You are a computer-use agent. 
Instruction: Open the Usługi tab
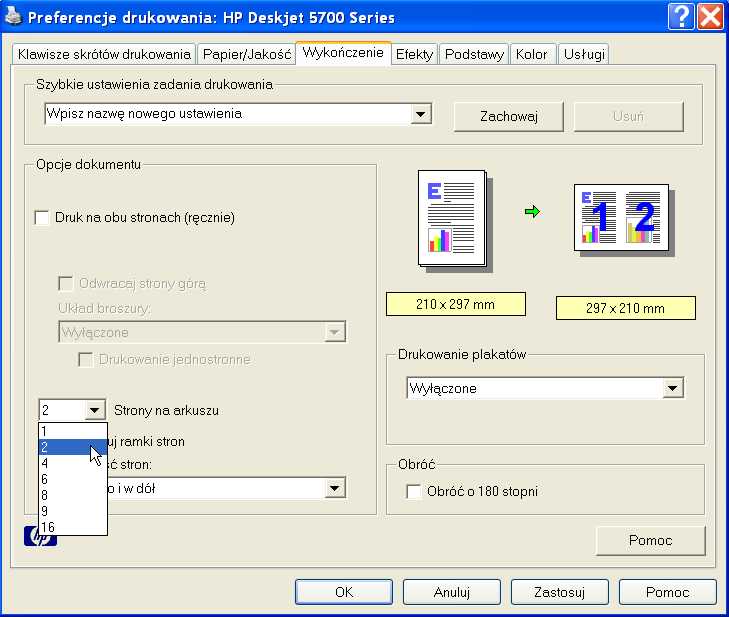pyautogui.click(x=583, y=54)
